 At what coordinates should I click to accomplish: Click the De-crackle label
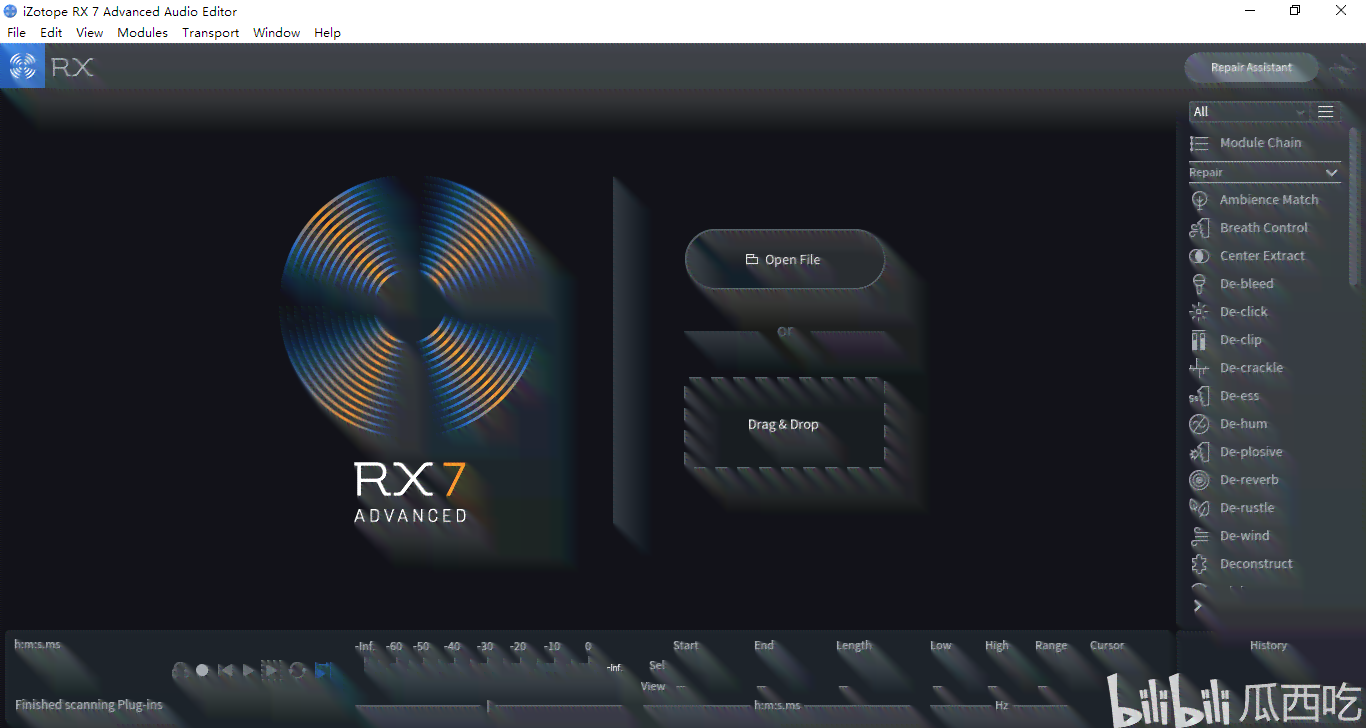coord(1251,368)
